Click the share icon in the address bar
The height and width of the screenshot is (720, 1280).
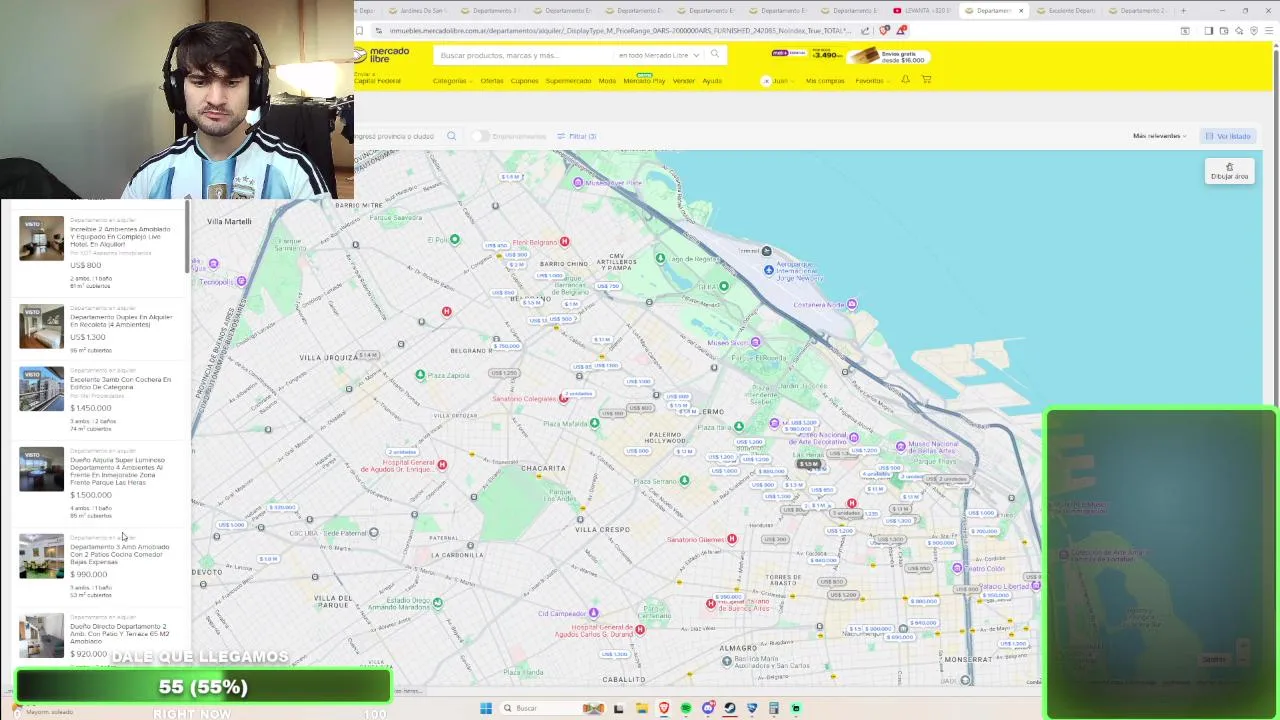point(865,31)
